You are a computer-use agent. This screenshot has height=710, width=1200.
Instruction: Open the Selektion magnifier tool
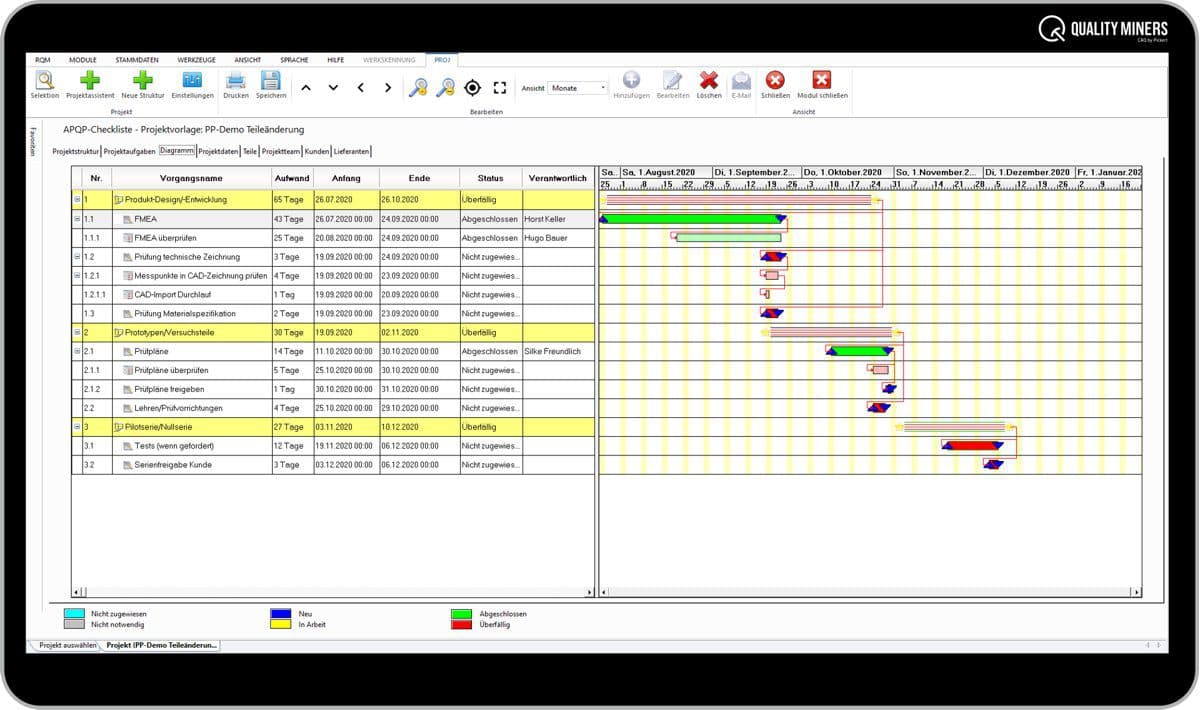(x=44, y=81)
